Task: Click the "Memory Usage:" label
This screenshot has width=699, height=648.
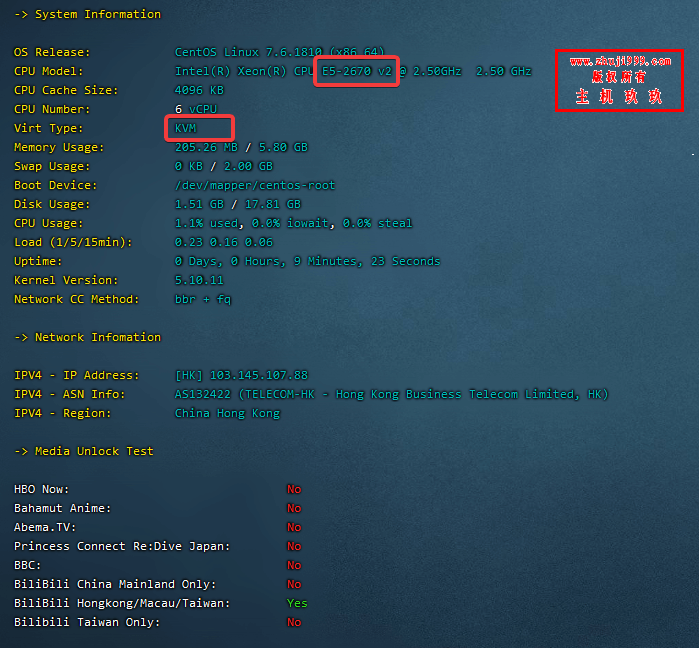Action: 59,147
